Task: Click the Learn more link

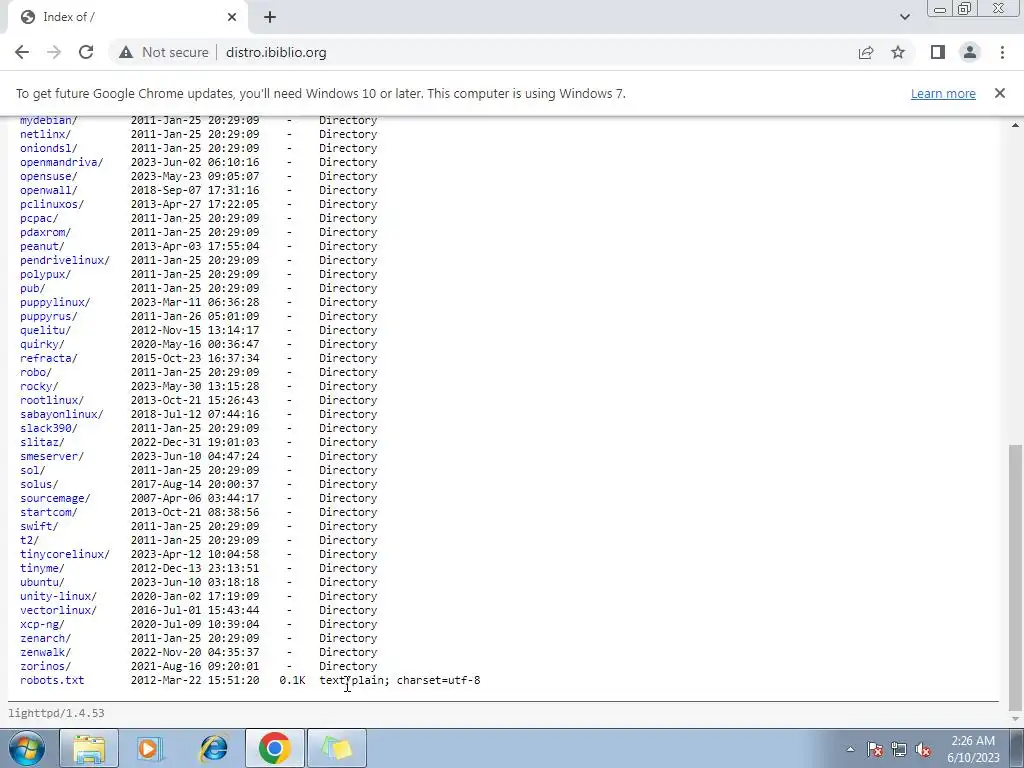Action: [x=943, y=93]
